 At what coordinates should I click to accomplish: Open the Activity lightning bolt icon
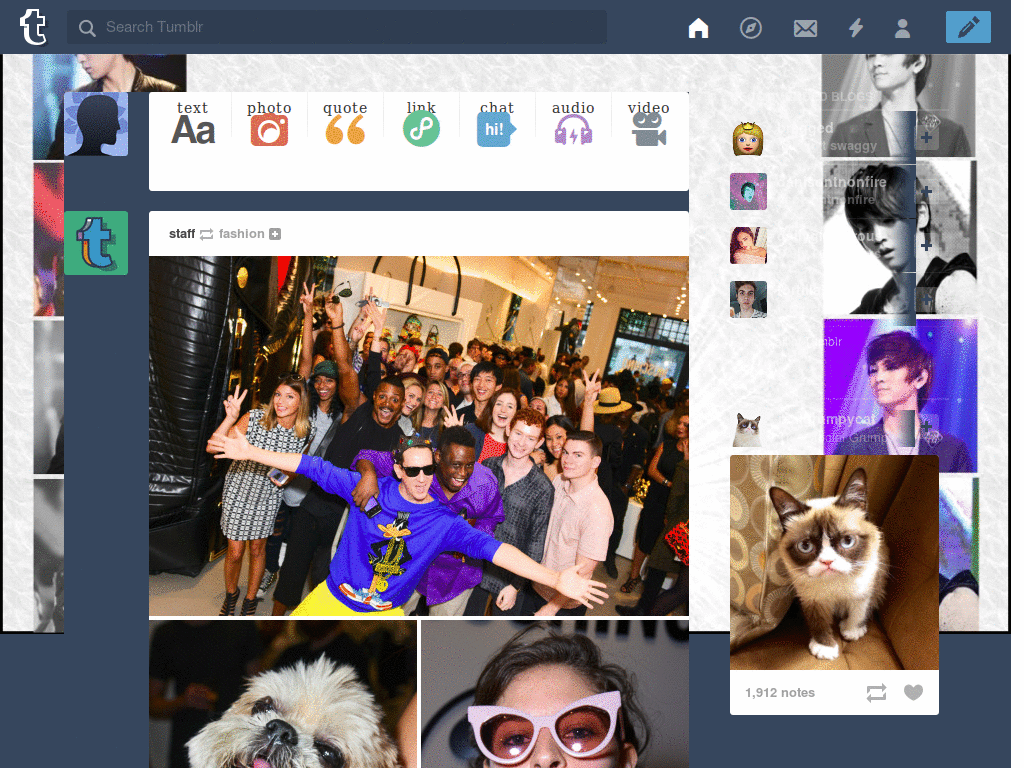coord(856,28)
